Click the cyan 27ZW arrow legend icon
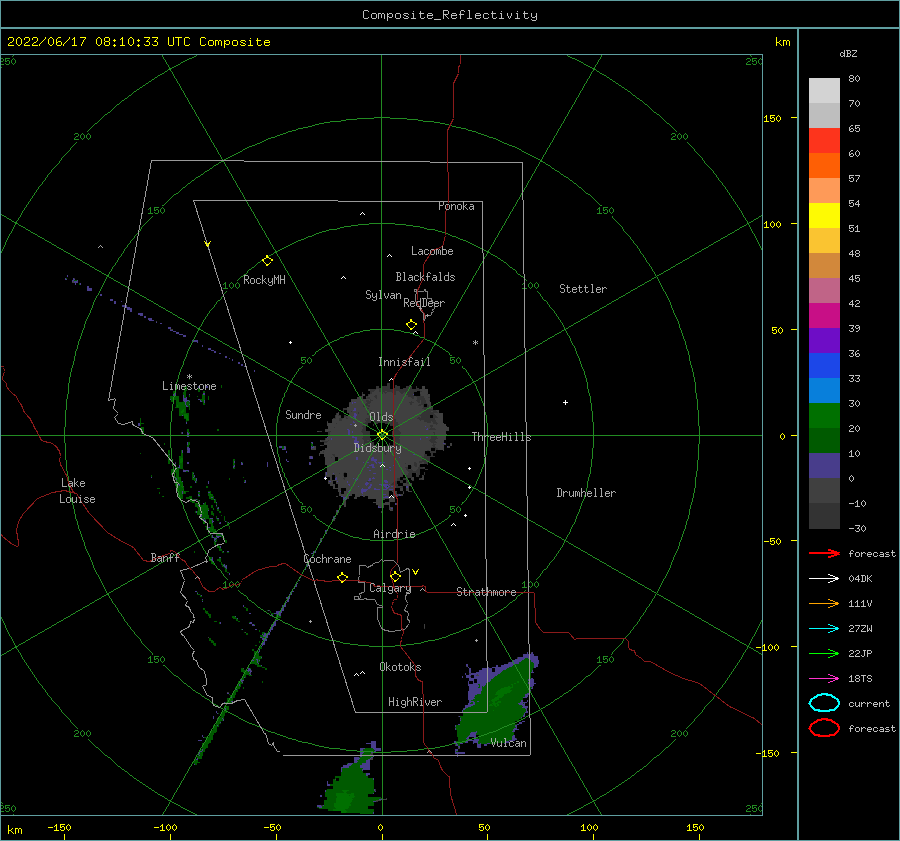The width and height of the screenshot is (900, 841). click(x=824, y=629)
